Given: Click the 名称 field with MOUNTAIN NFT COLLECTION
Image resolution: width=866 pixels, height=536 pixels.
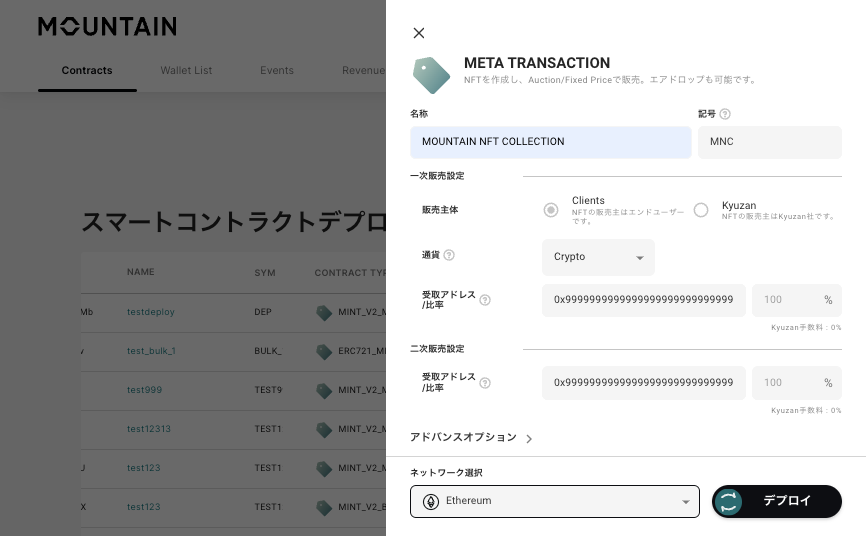Looking at the screenshot, I should pyautogui.click(x=550, y=142).
